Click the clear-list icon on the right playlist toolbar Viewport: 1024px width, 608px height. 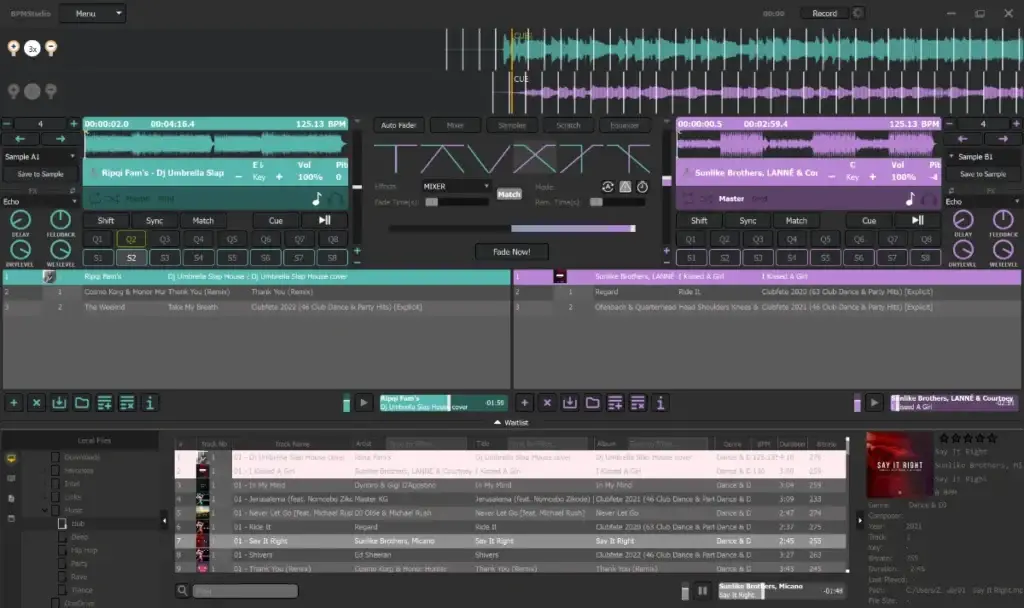[638, 403]
